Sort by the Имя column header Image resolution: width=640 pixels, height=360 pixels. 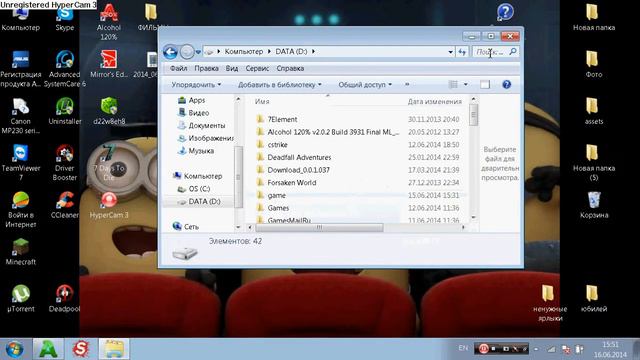[x=262, y=101]
